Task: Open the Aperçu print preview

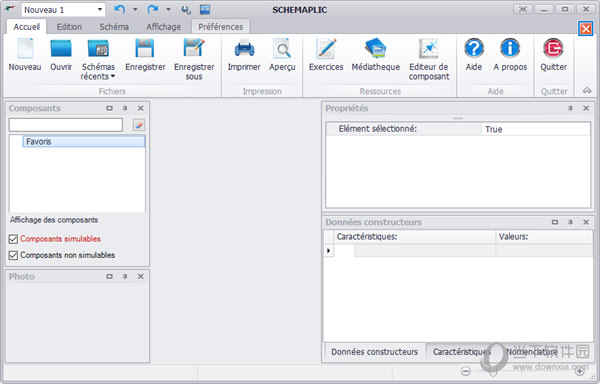Action: (x=282, y=55)
